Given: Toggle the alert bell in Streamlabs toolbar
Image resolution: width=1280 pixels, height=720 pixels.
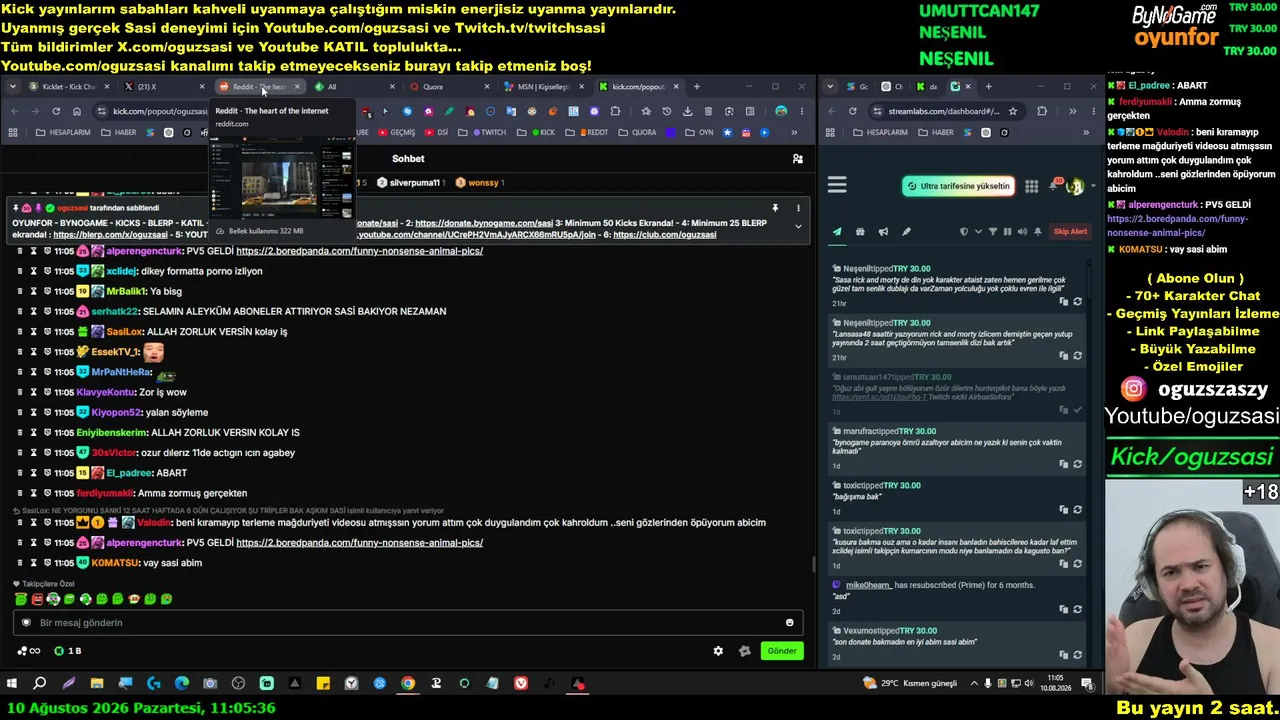Looking at the screenshot, I should [x=1036, y=232].
